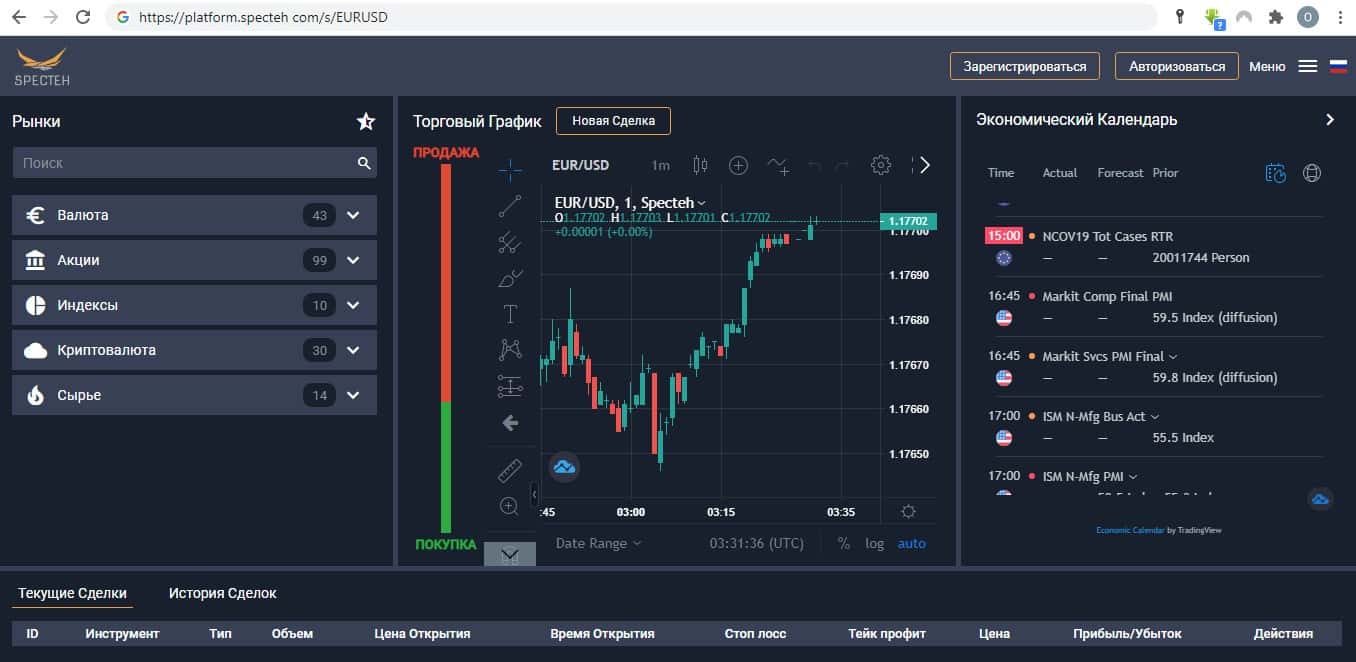Select the text annotation tool

pos(510,314)
